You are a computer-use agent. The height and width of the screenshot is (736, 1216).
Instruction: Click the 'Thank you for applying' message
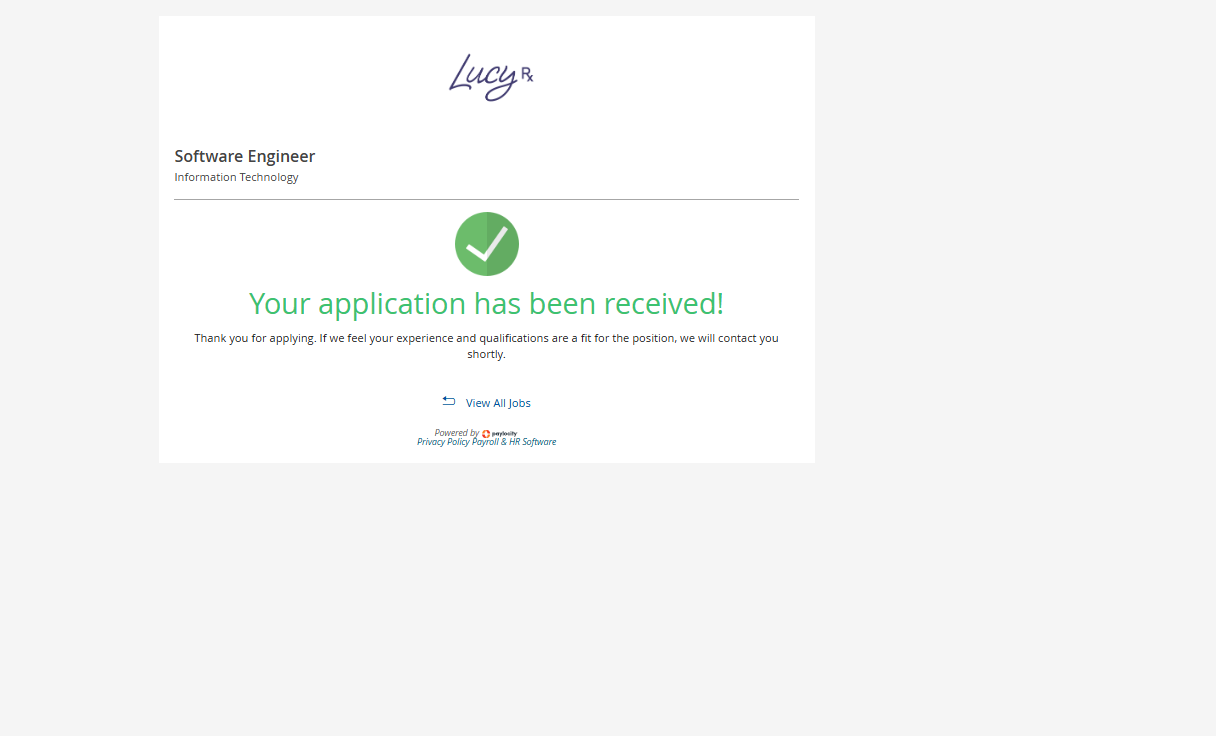486,338
